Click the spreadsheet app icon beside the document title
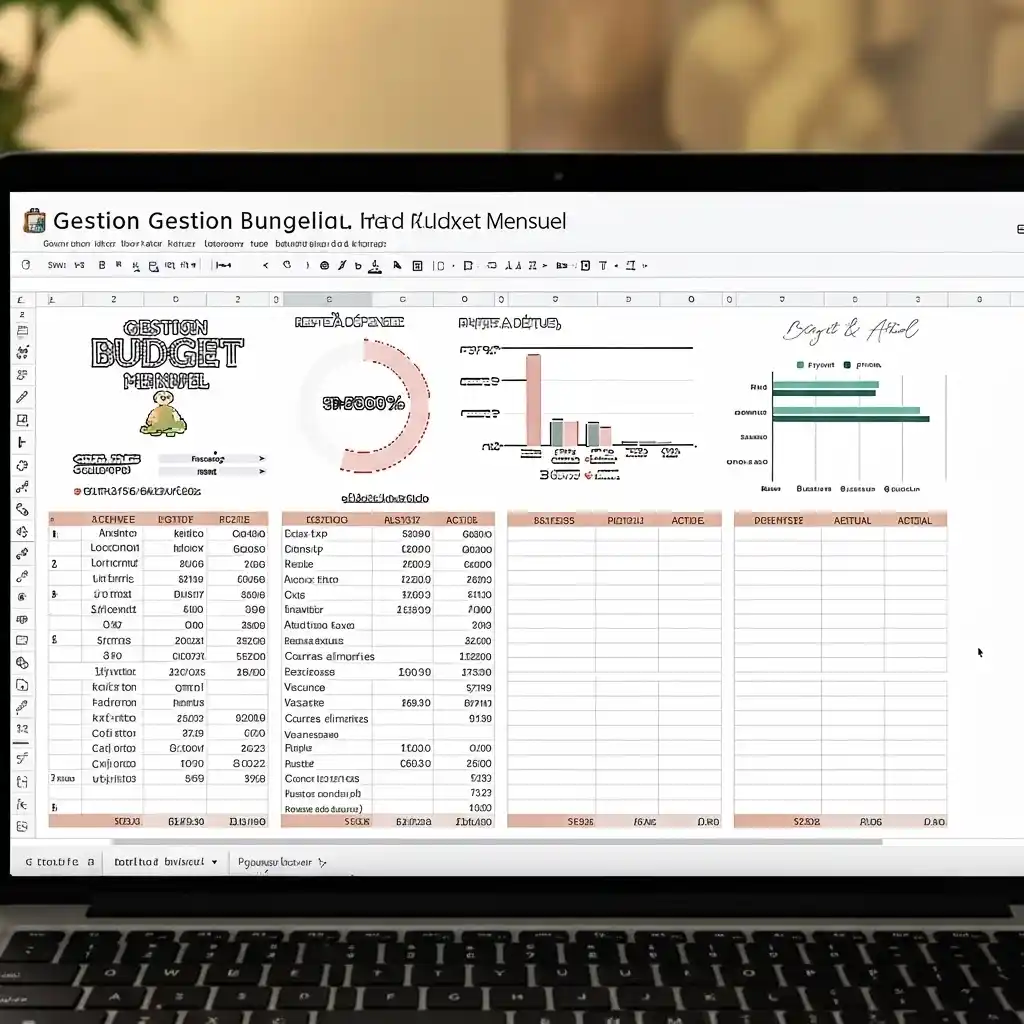The height and width of the screenshot is (1024, 1024). [x=34, y=220]
